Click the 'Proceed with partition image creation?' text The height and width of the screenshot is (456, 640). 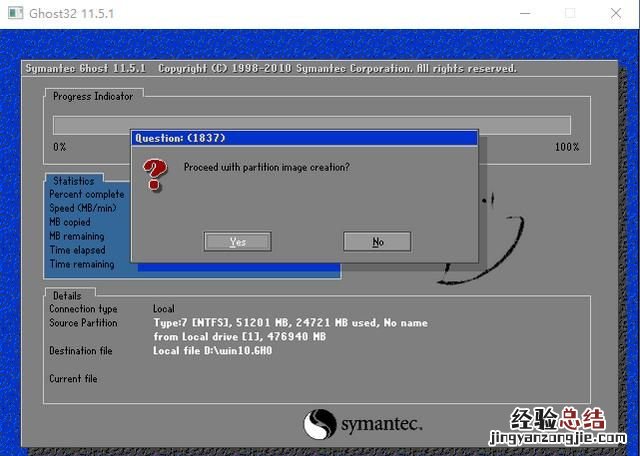267,167
